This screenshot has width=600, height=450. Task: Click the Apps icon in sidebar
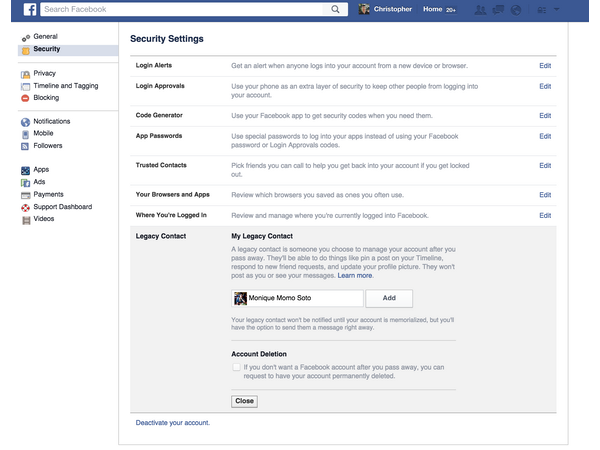[x=25, y=170]
